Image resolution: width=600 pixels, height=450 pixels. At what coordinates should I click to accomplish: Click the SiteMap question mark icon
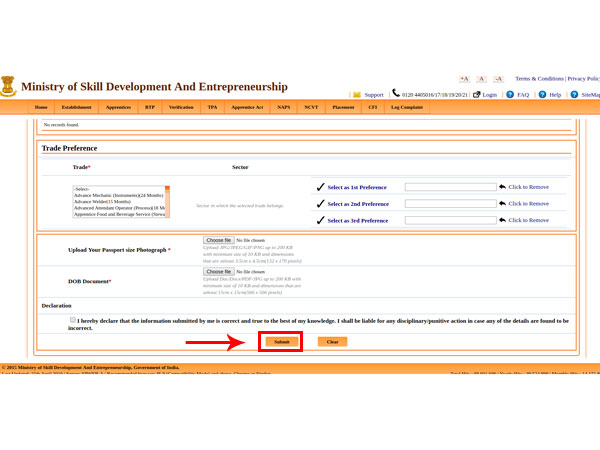574,94
